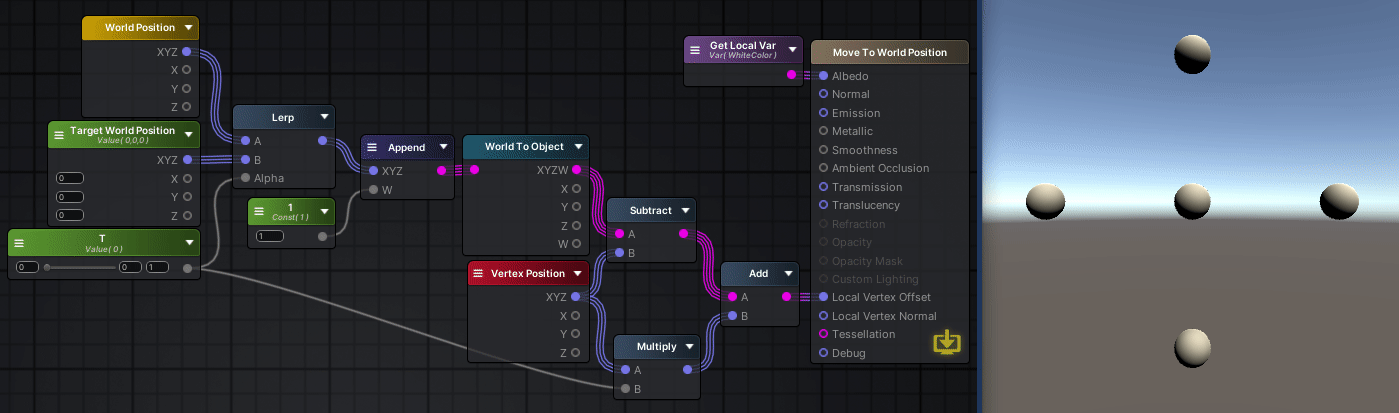
Task: Expand the Multiply node dropdown arrow
Action: [x=689, y=347]
